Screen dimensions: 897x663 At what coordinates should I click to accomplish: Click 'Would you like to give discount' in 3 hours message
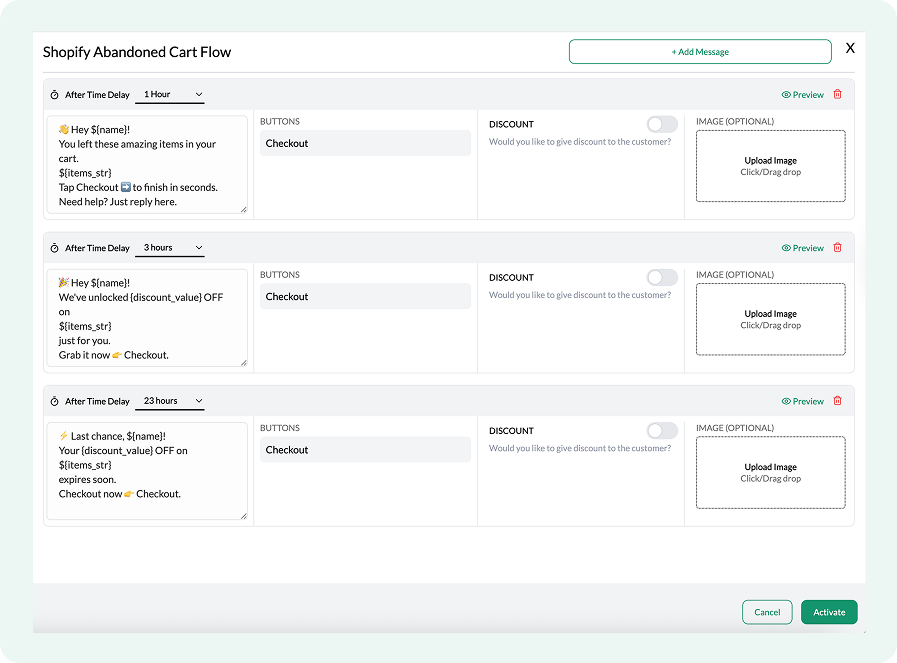[580, 295]
